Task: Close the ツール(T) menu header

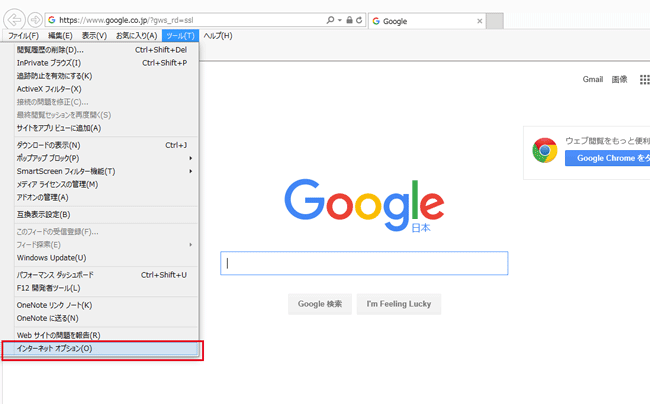Action: click(180, 36)
